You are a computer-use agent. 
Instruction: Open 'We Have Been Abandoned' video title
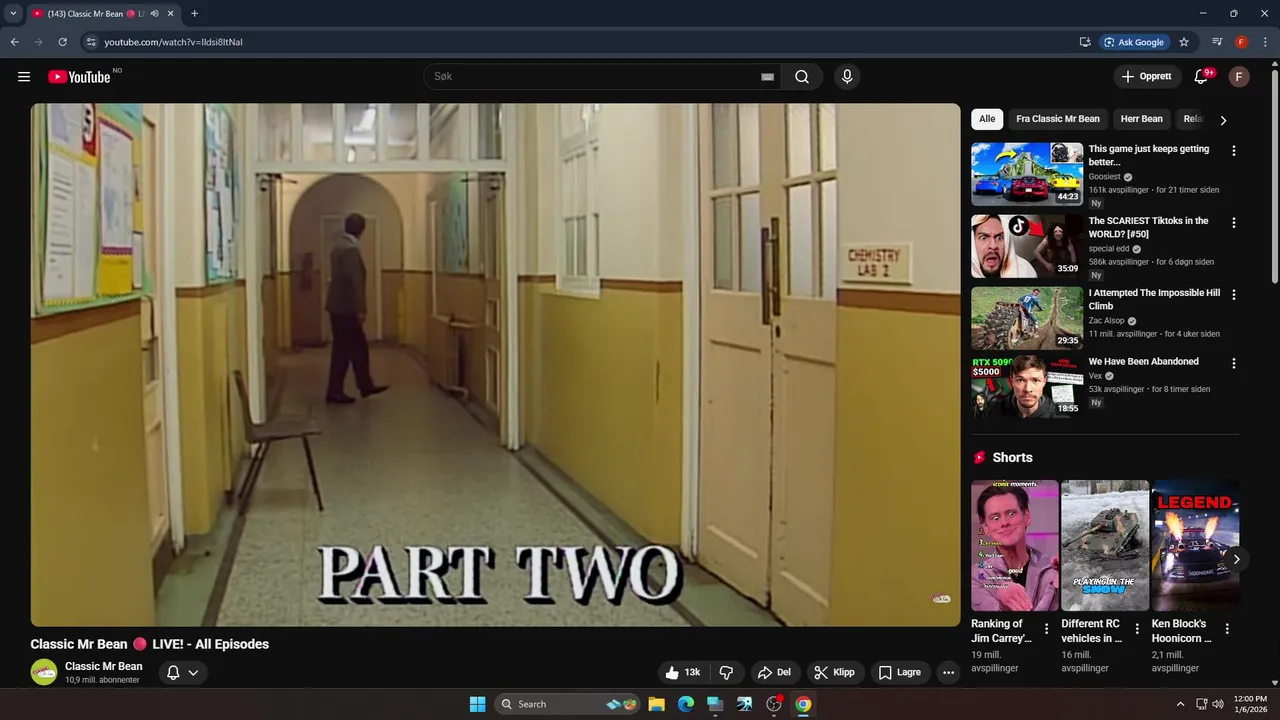click(x=1144, y=362)
